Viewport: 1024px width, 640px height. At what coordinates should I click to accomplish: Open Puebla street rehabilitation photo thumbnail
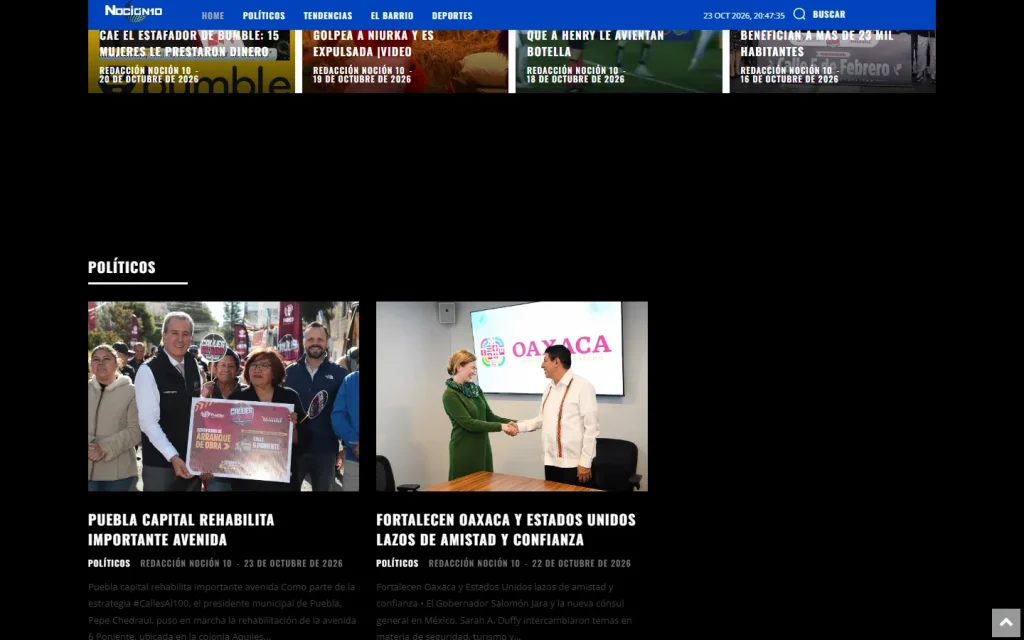click(x=223, y=396)
